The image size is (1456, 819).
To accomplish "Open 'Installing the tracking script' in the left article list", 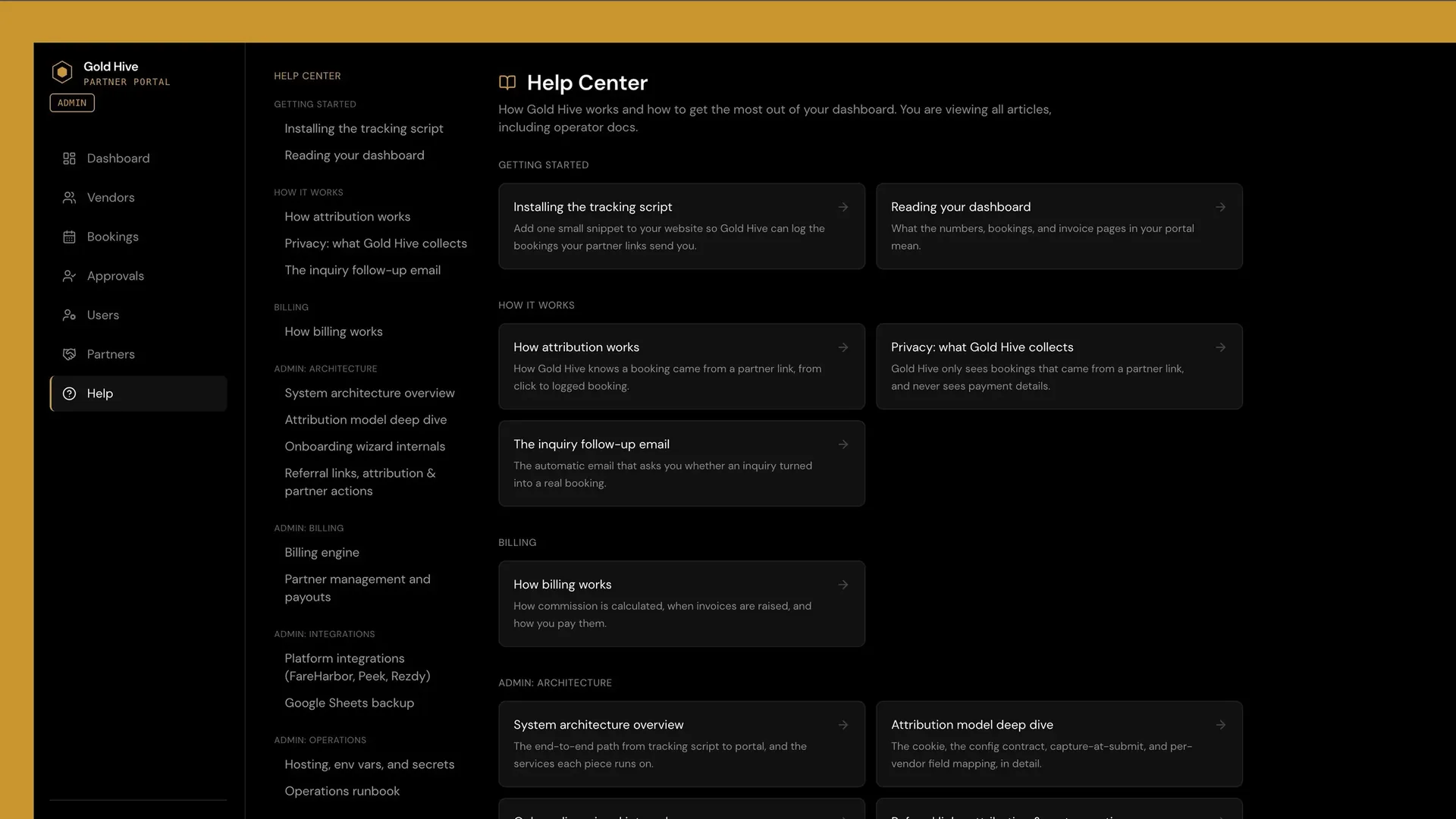I will click(x=364, y=129).
